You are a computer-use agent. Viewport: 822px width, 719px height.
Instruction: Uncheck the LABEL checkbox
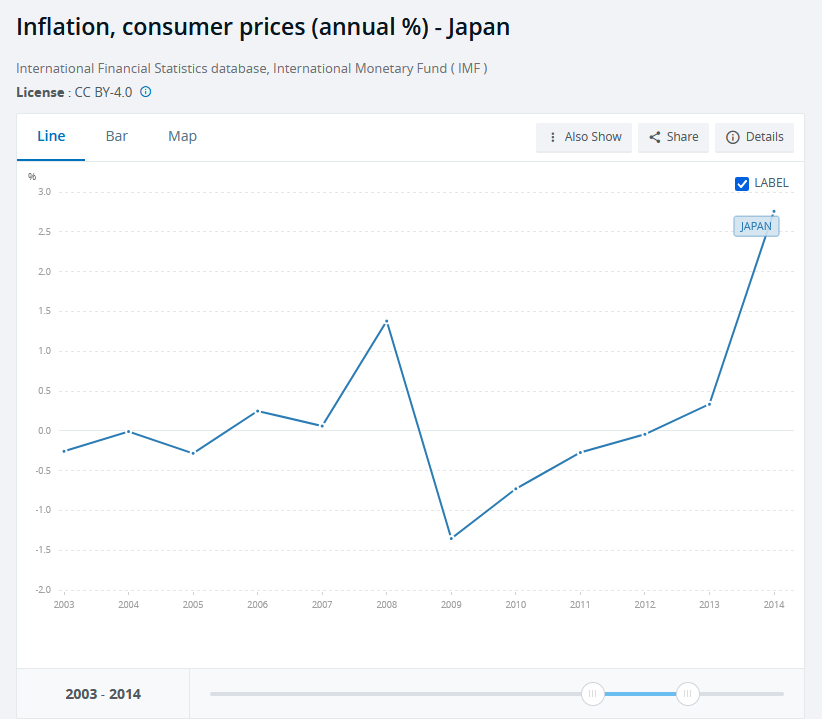click(x=742, y=183)
